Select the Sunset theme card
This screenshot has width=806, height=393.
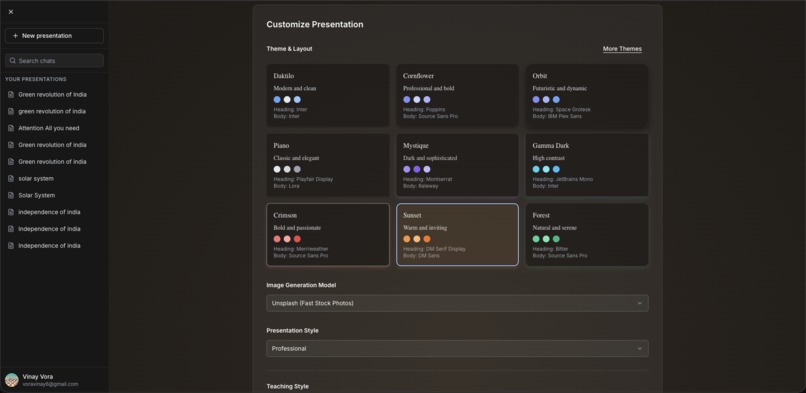(457, 235)
